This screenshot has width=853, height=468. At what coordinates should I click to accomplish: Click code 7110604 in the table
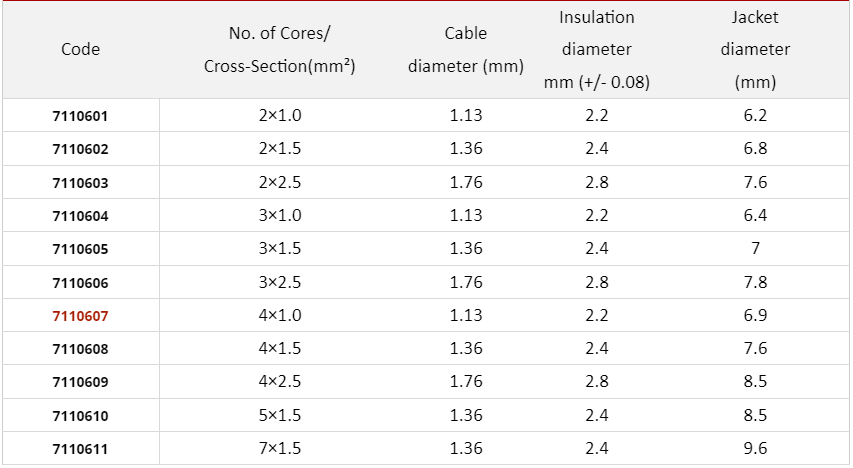[80, 216]
